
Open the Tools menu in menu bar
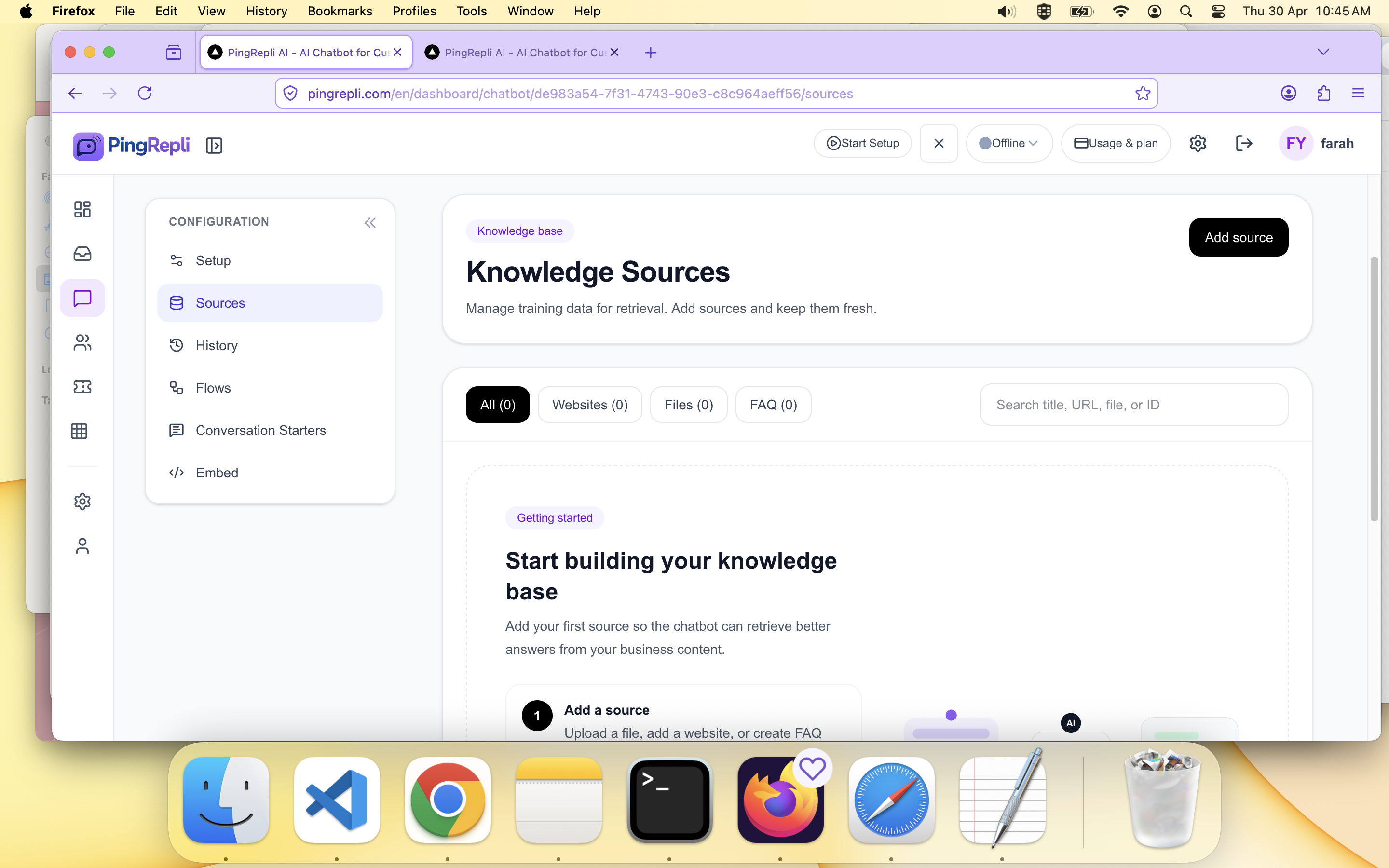[471, 11]
